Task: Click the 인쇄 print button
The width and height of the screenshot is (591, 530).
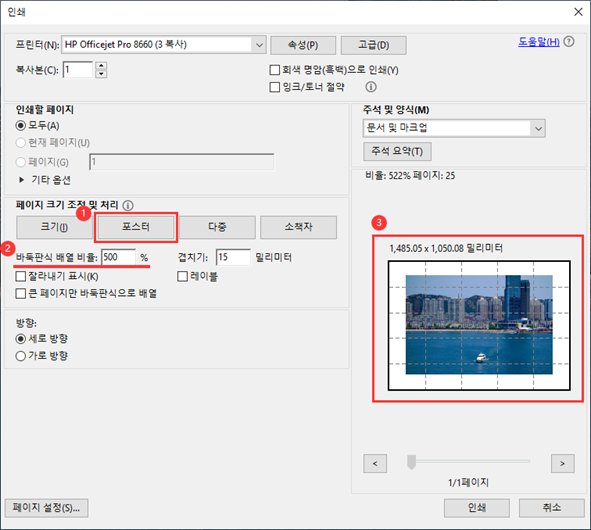Action: pyautogui.click(x=477, y=508)
